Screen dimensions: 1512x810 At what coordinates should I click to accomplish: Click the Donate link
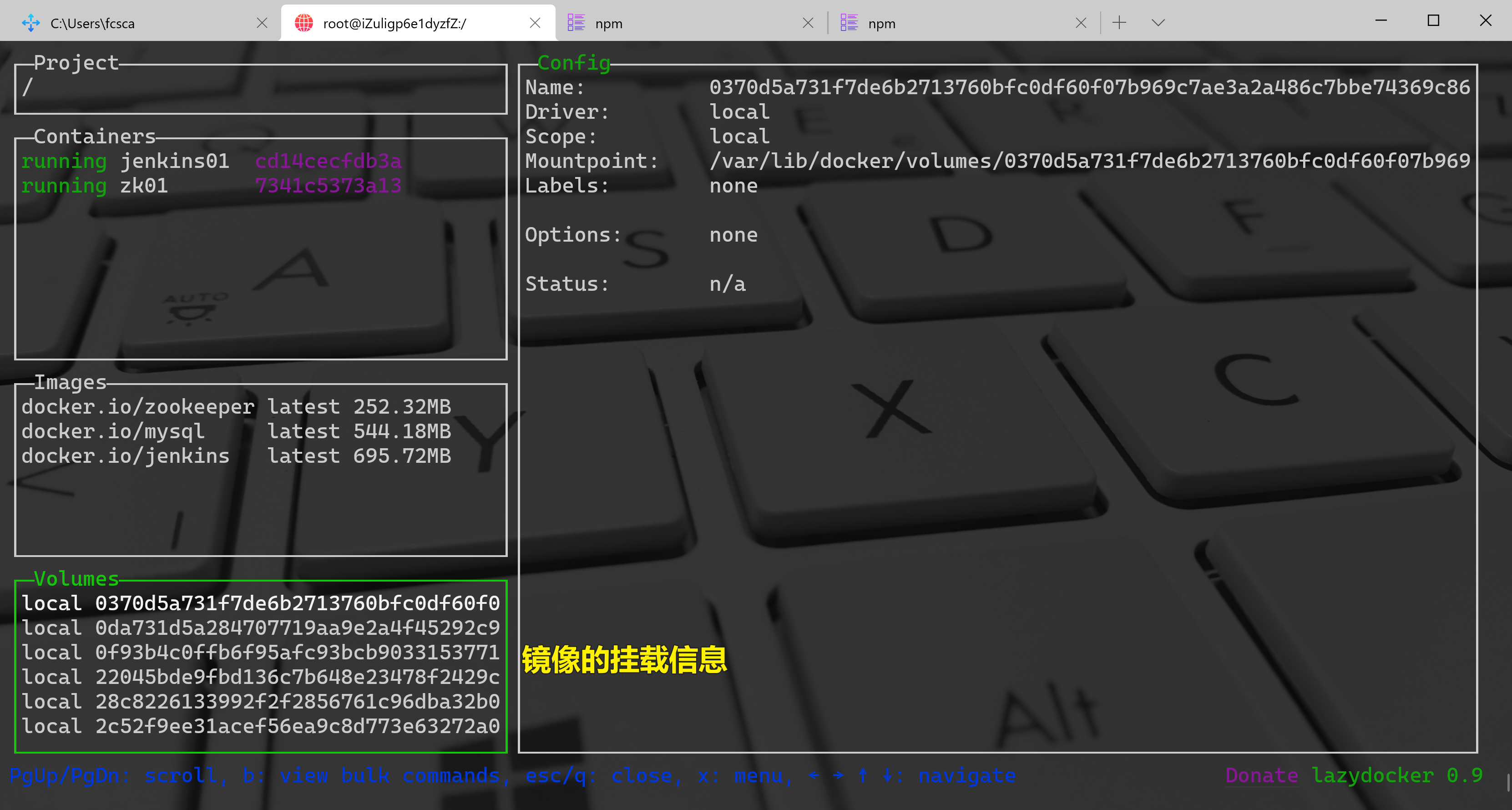pyautogui.click(x=1261, y=775)
